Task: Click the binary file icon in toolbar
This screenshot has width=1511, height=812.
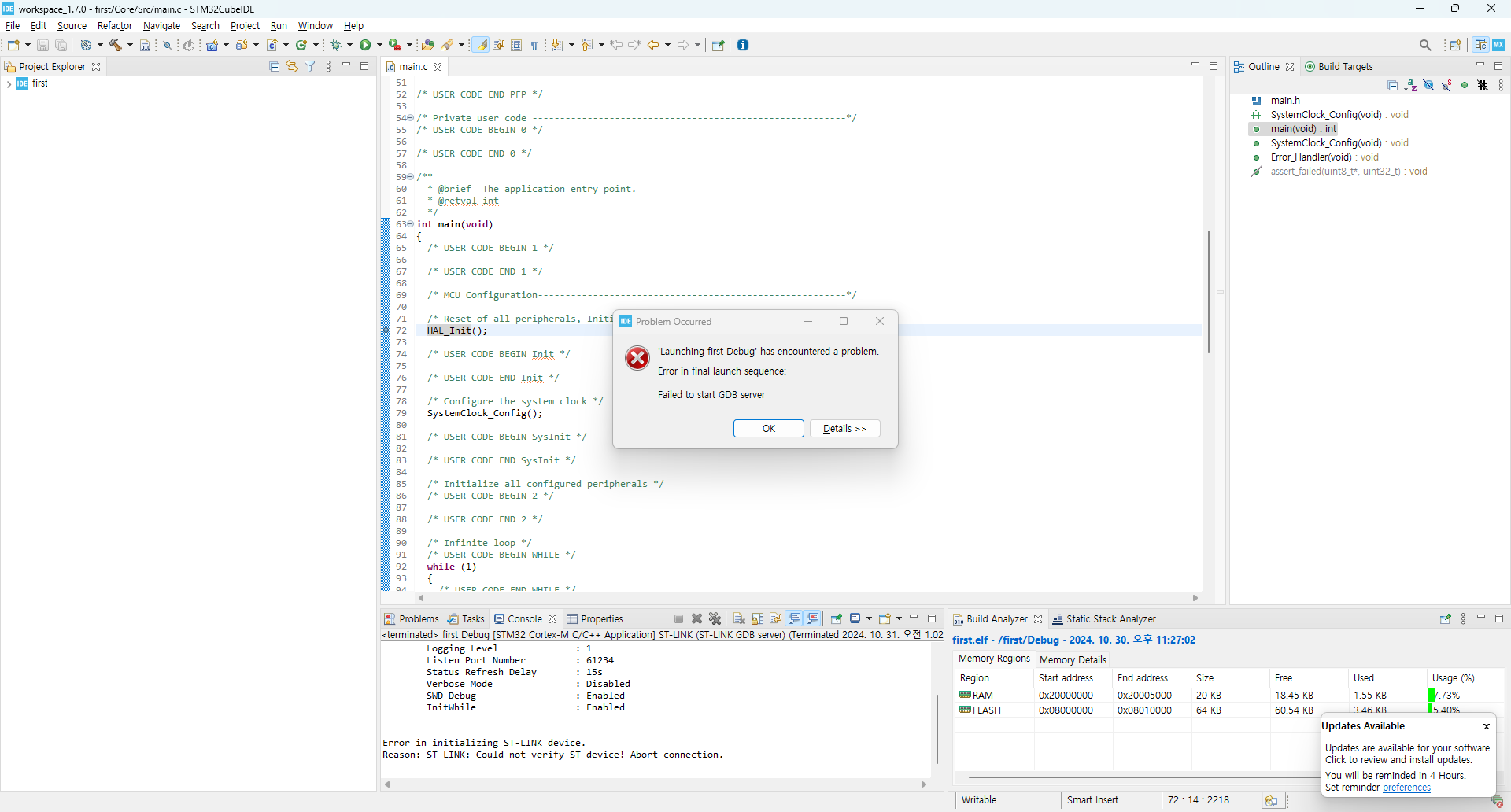Action: 145,46
